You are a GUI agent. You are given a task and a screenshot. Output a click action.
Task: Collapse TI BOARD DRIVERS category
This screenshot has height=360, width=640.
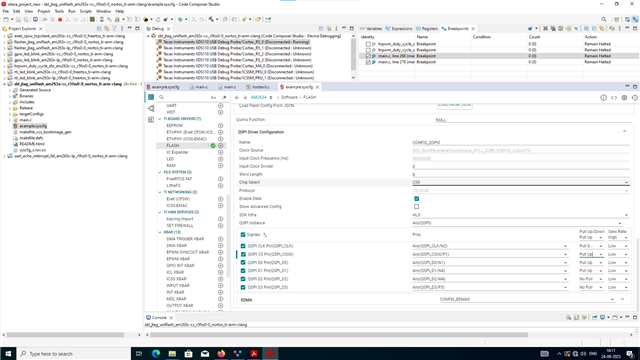tap(160, 119)
